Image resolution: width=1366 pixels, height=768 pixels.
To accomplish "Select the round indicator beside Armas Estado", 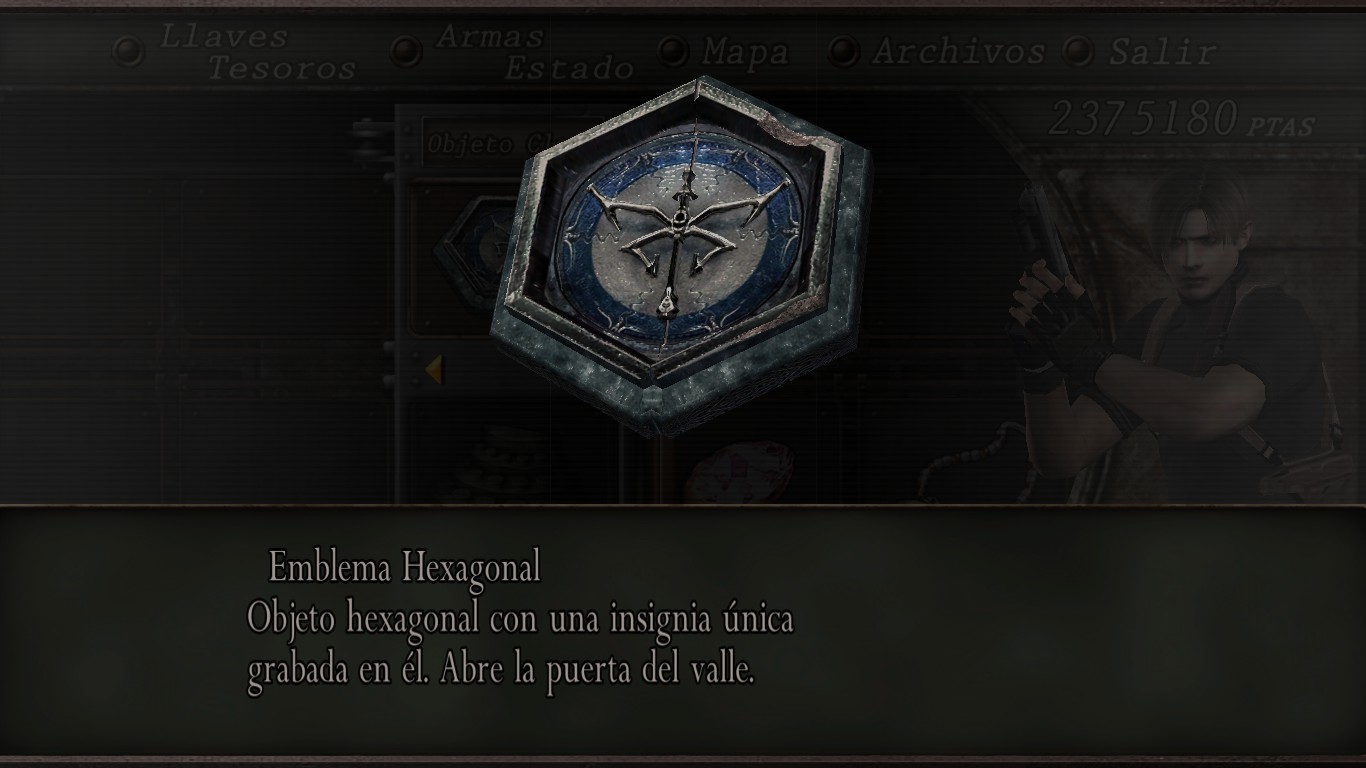I will point(406,52).
